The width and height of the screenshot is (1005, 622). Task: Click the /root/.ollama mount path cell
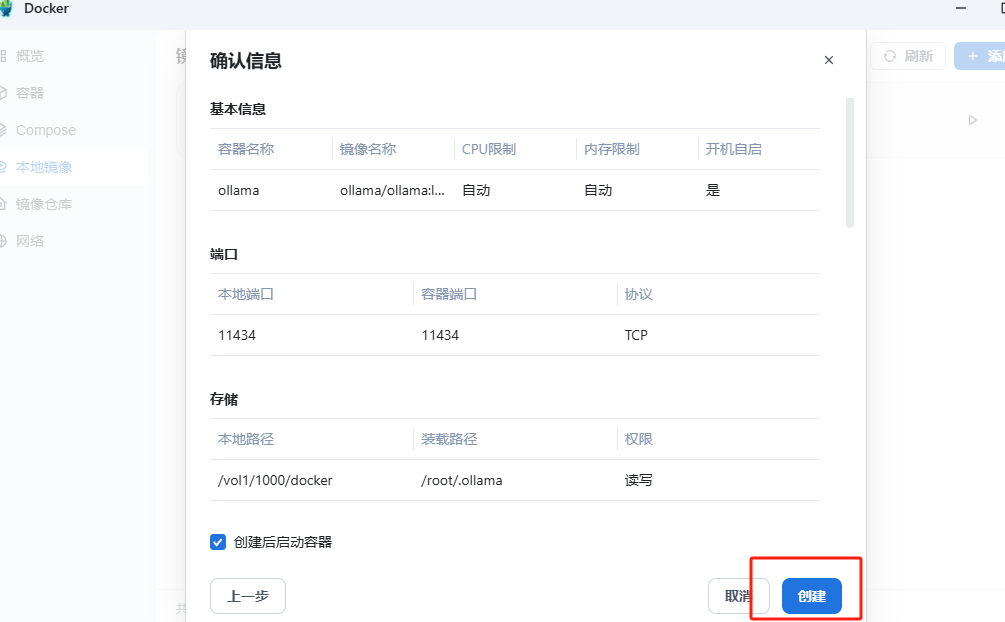coord(462,480)
